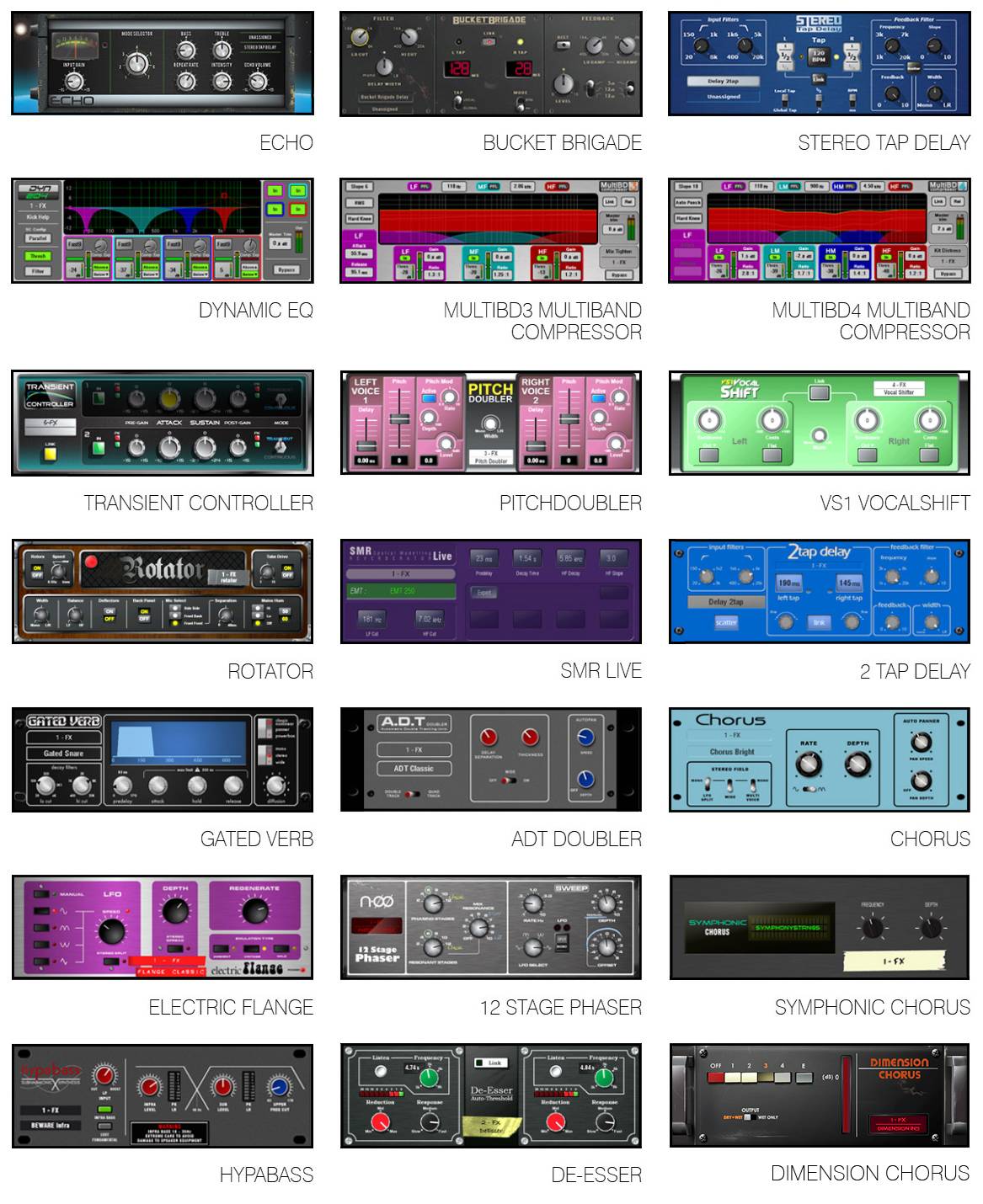Click the Link button on VocalShift
The width and height of the screenshot is (983, 1204).
click(x=819, y=392)
